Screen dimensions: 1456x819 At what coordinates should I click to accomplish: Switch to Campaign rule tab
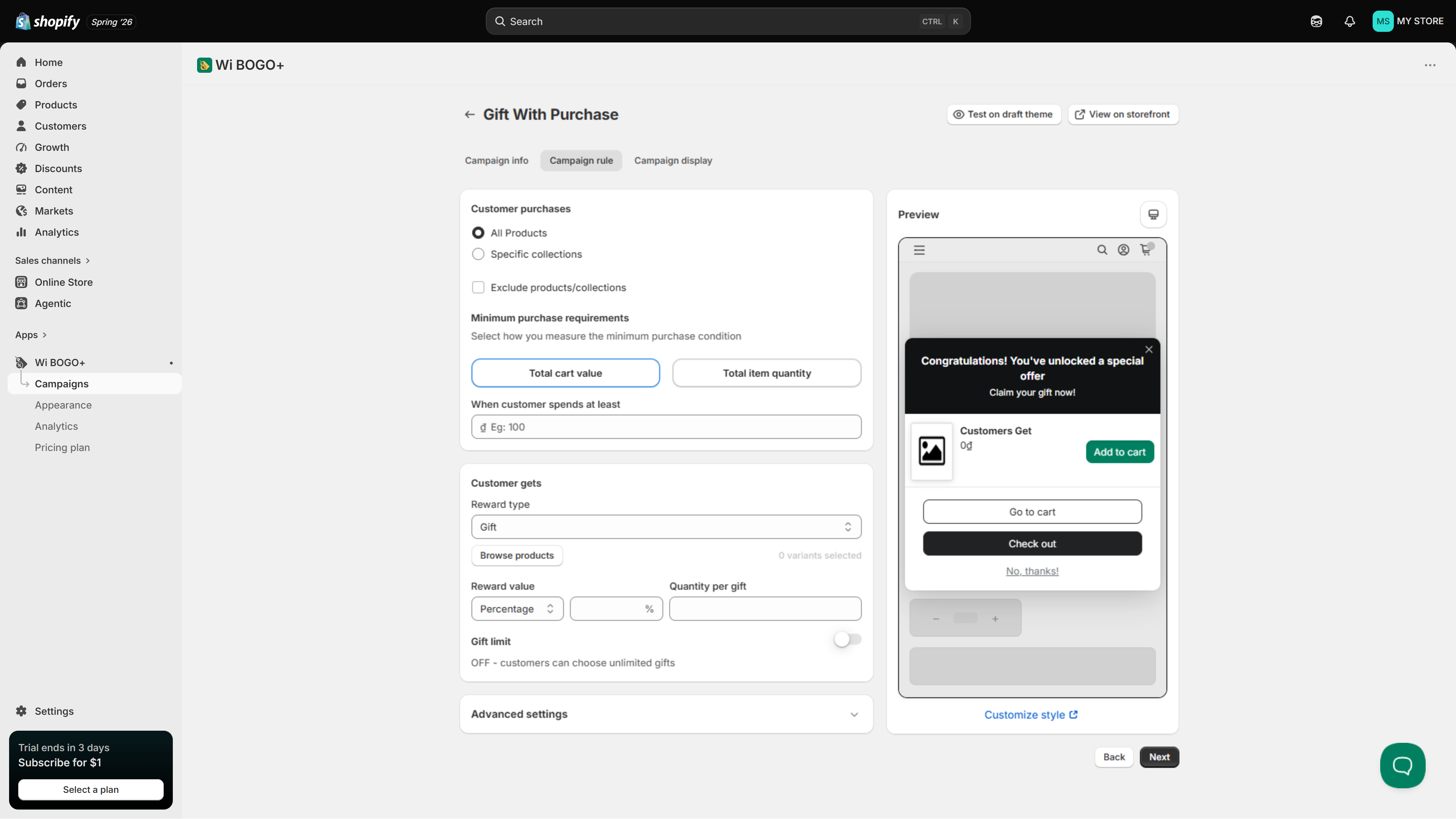(581, 161)
